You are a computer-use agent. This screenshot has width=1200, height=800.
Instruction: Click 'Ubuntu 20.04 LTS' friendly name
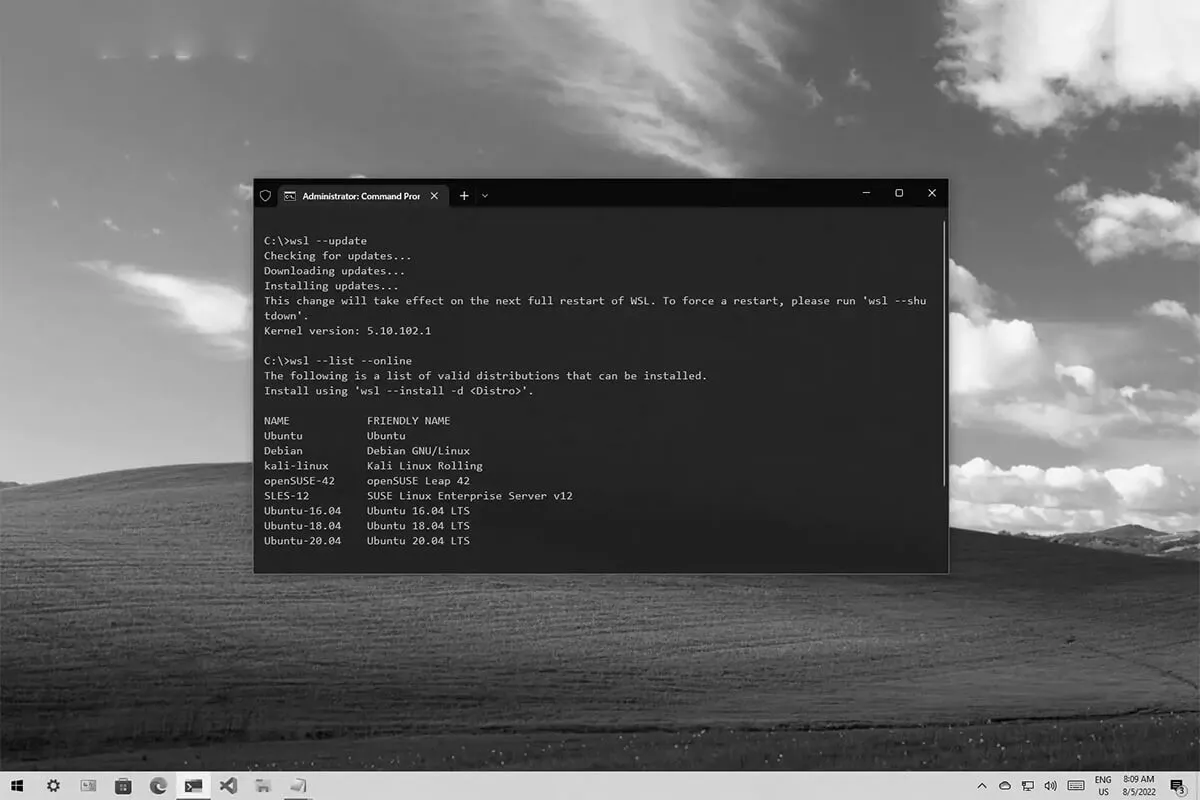pyautogui.click(x=418, y=541)
